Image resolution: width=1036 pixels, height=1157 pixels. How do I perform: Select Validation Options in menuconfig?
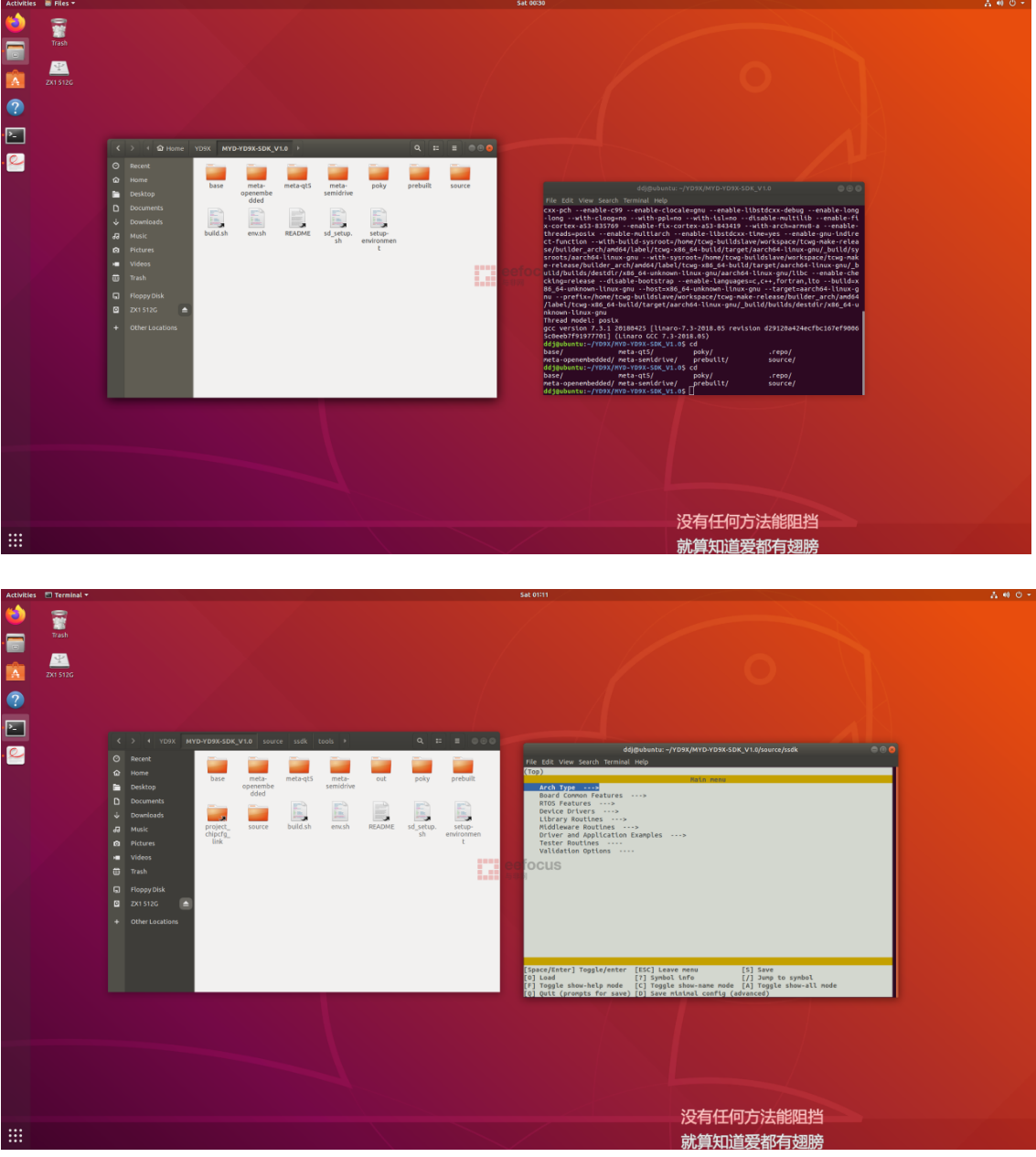click(x=586, y=851)
